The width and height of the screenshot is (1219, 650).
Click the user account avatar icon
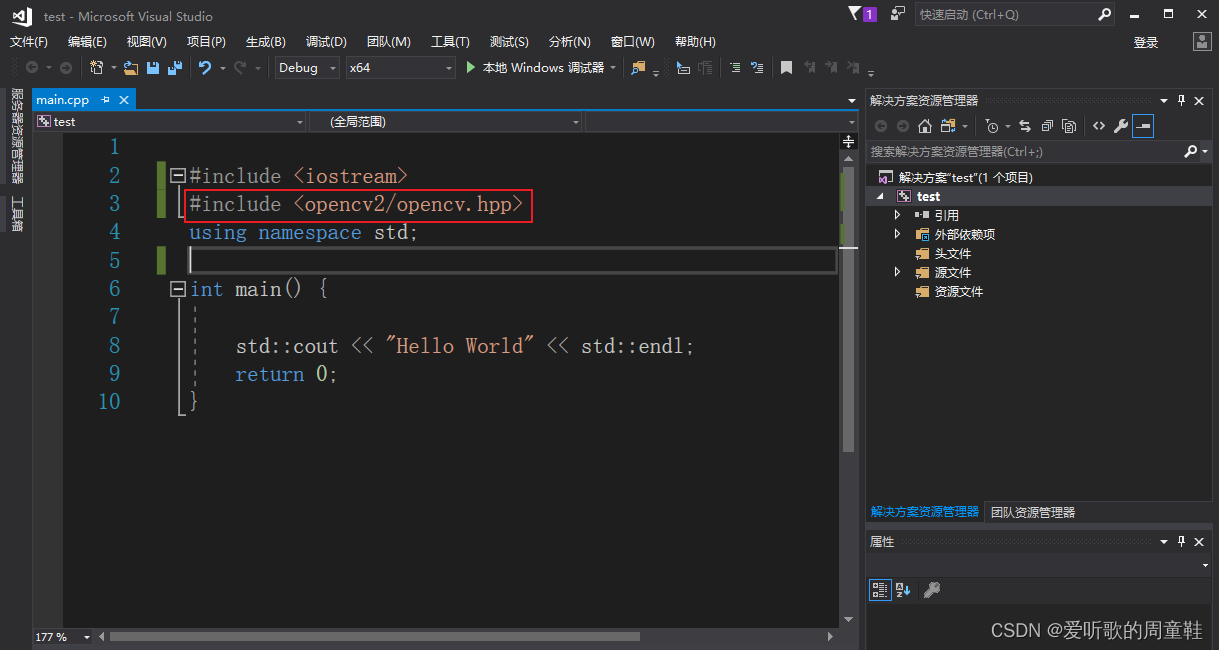click(x=1202, y=41)
